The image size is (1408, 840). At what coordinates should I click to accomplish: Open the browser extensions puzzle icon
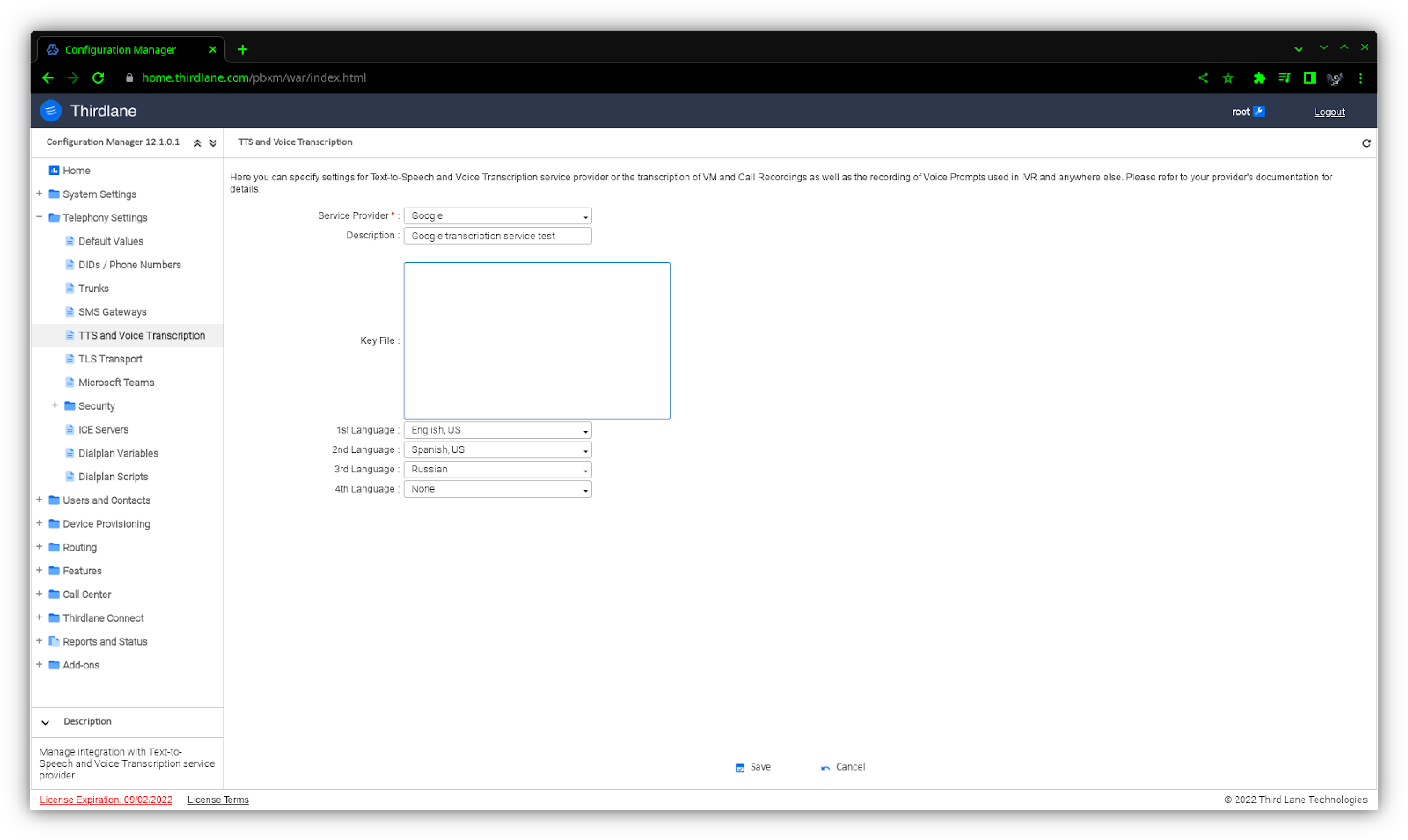coord(1259,77)
